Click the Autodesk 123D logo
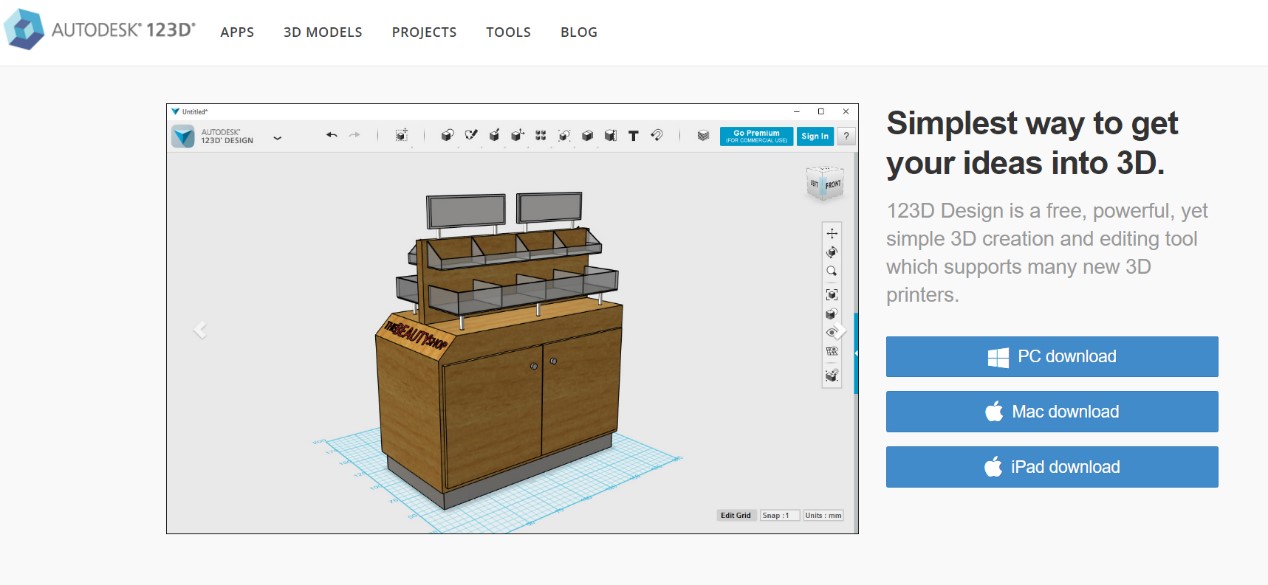Viewport: 1268px width, 585px height. tap(100, 30)
